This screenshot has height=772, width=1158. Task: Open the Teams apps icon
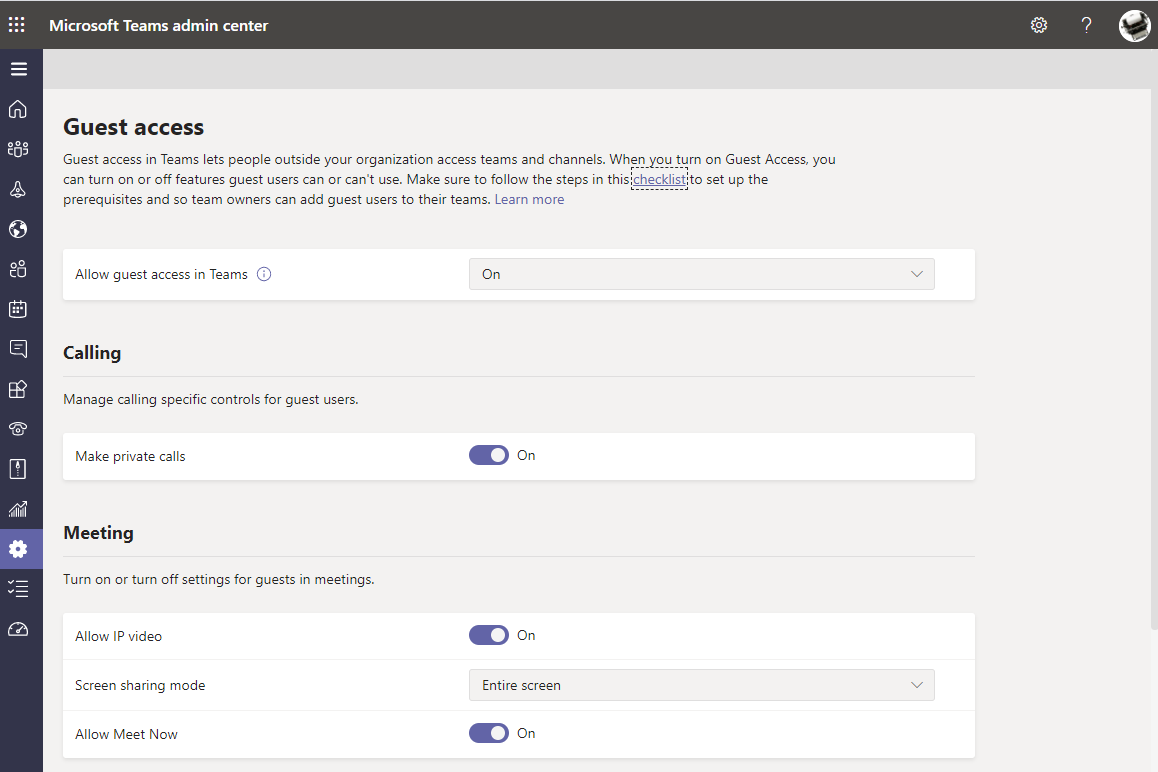point(18,389)
